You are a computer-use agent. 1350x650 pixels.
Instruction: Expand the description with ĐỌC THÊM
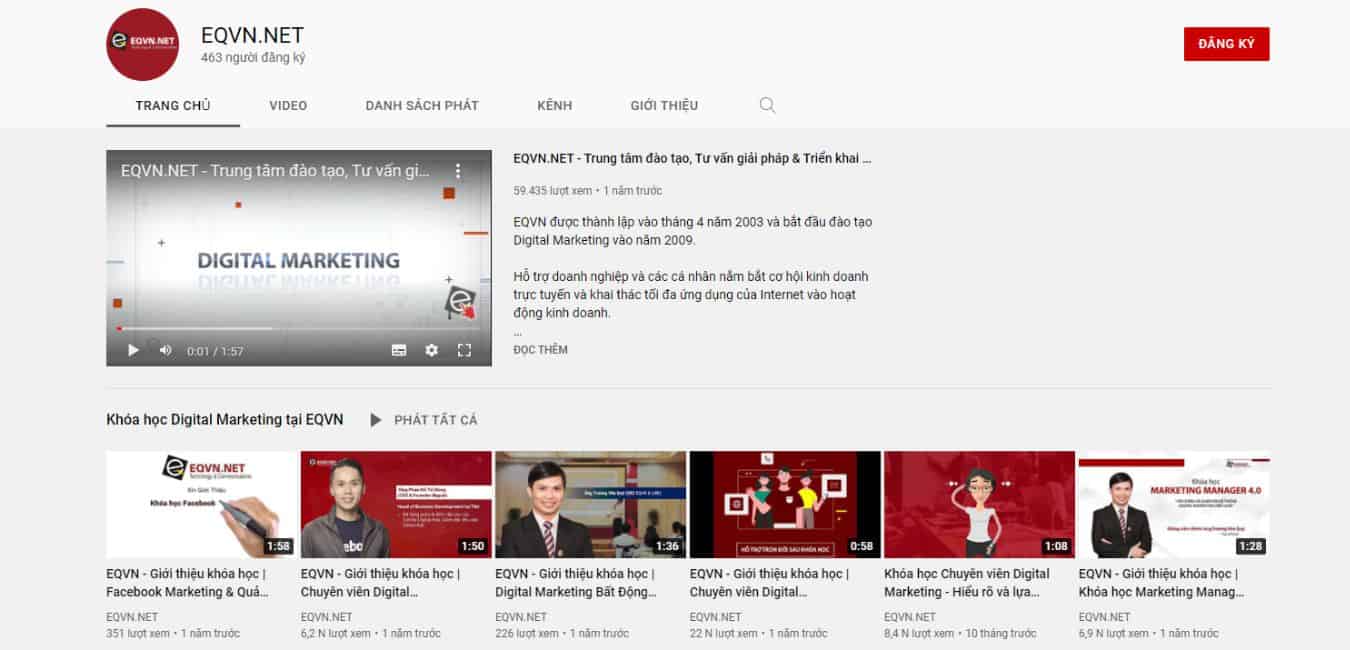(x=541, y=349)
